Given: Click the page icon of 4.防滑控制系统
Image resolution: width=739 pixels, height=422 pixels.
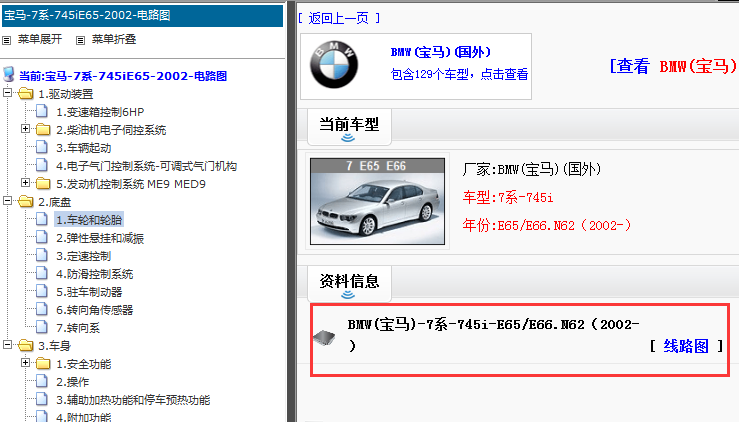Looking at the screenshot, I should (x=42, y=273).
